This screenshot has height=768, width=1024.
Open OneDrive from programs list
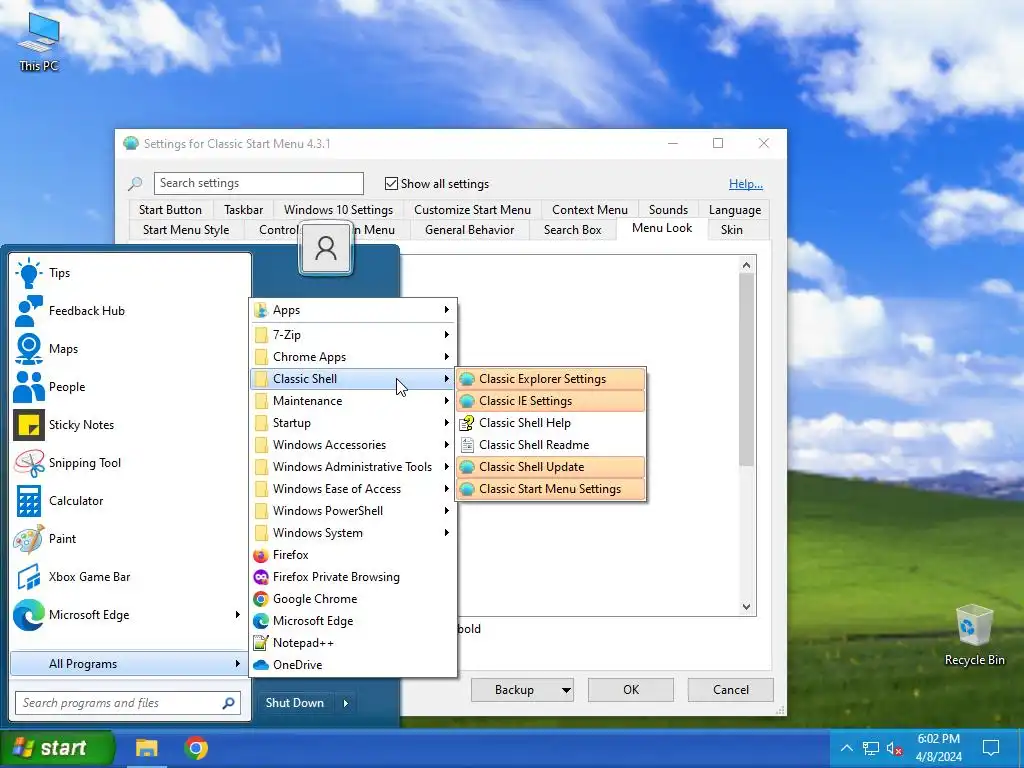pyautogui.click(x=353, y=665)
